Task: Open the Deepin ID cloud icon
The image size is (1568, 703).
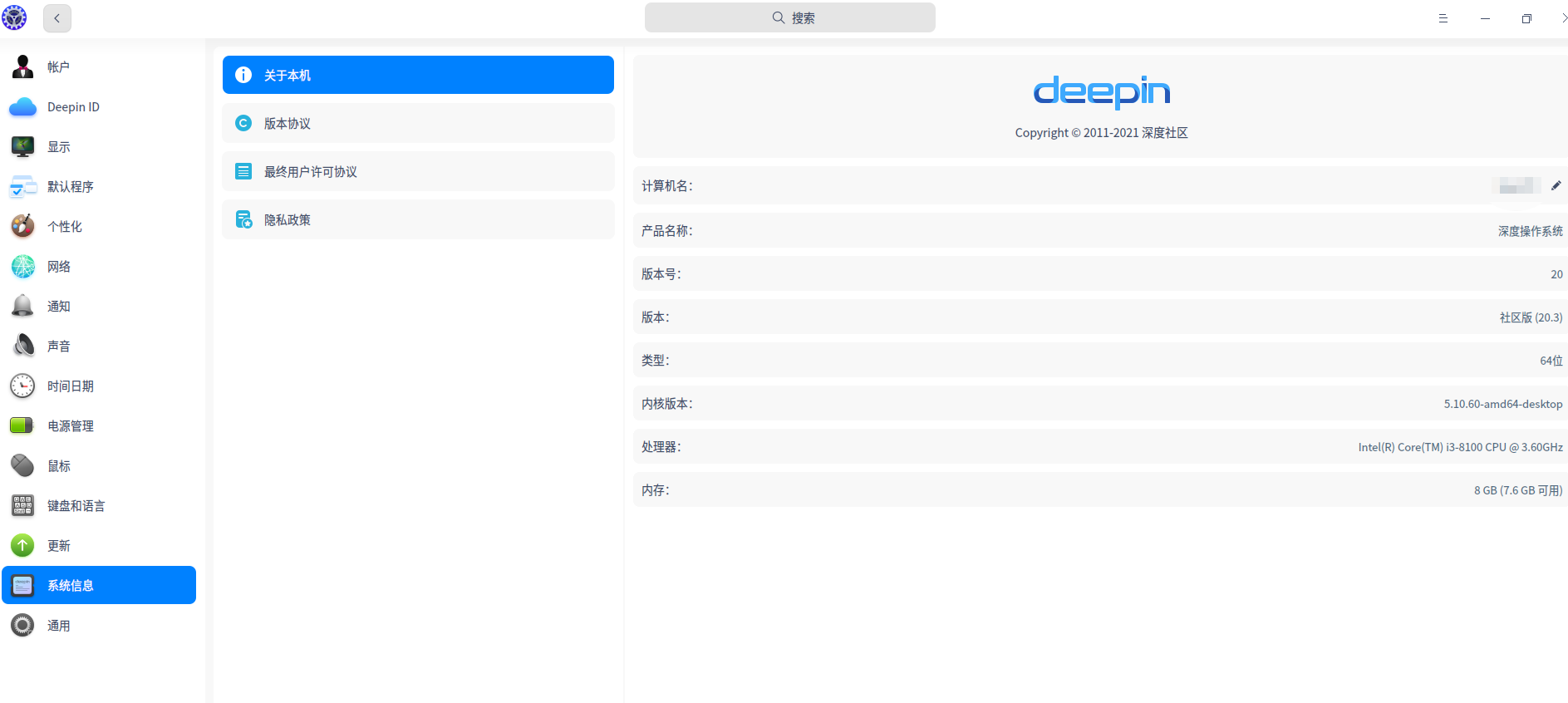Action: click(22, 106)
